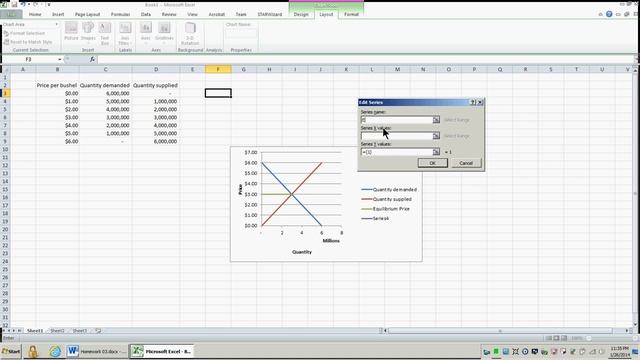Click the $3.00 price cell
This screenshot has height=360, width=640.
(57, 117)
